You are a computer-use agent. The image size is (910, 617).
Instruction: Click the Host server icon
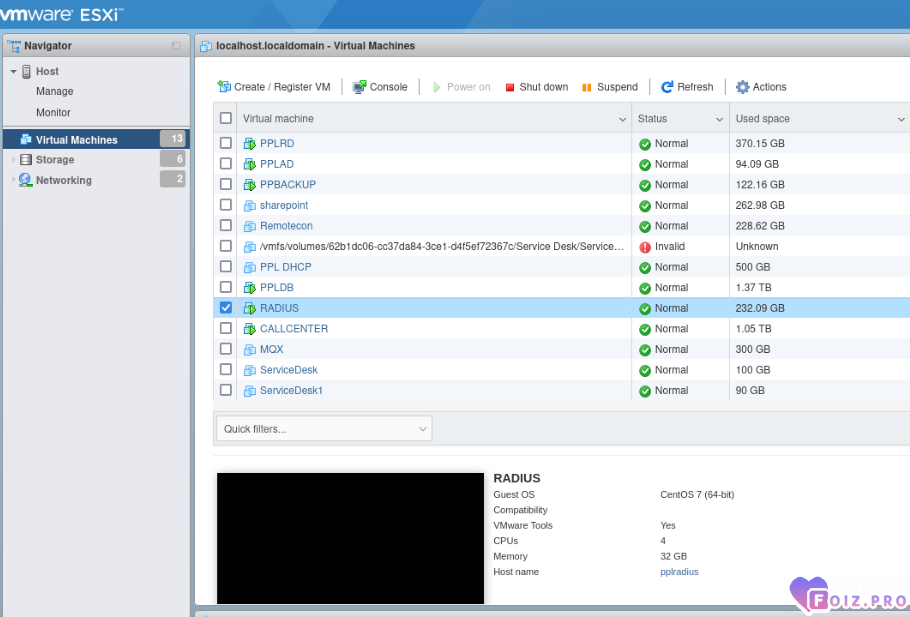[26, 71]
